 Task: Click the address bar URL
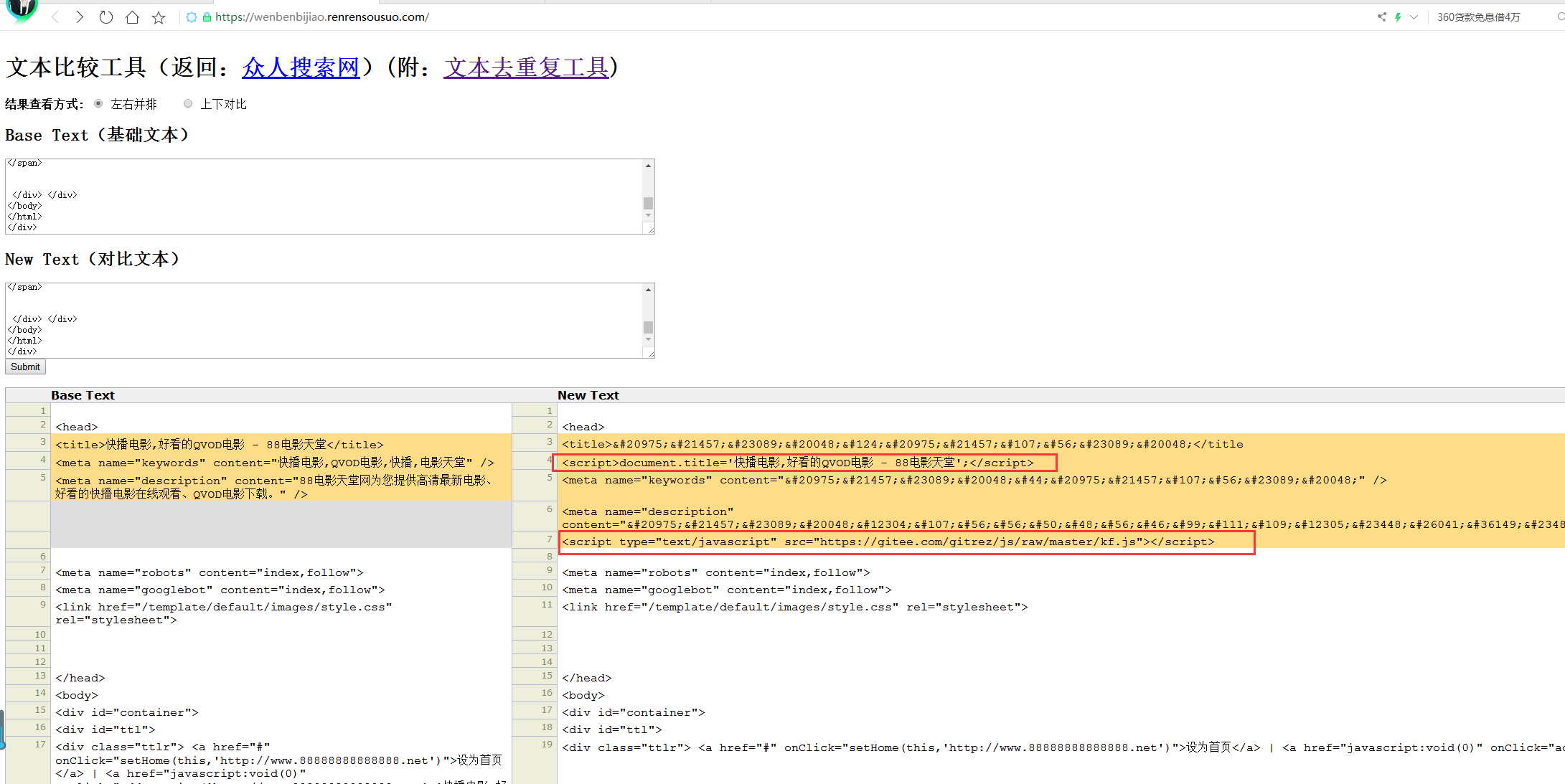[321, 17]
